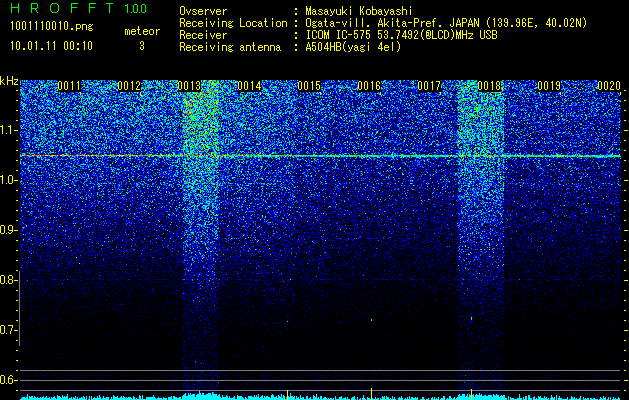Click the 0015 time marker

[309, 86]
